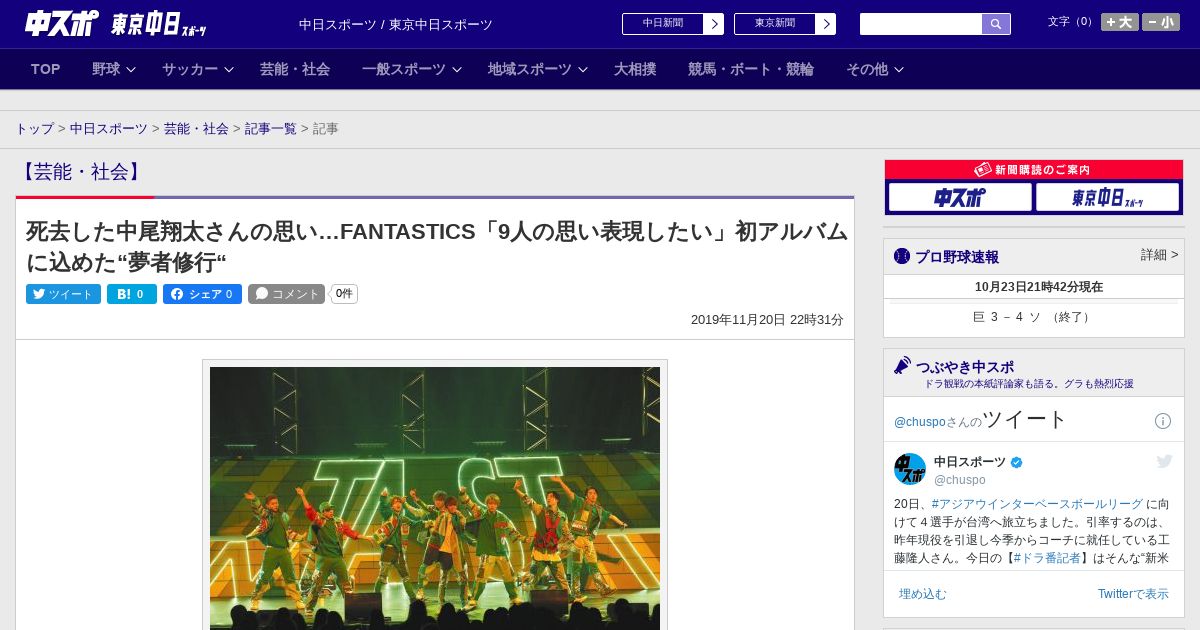
Task: Click the 中日スポーツ breadcrumb link
Action: 109,129
